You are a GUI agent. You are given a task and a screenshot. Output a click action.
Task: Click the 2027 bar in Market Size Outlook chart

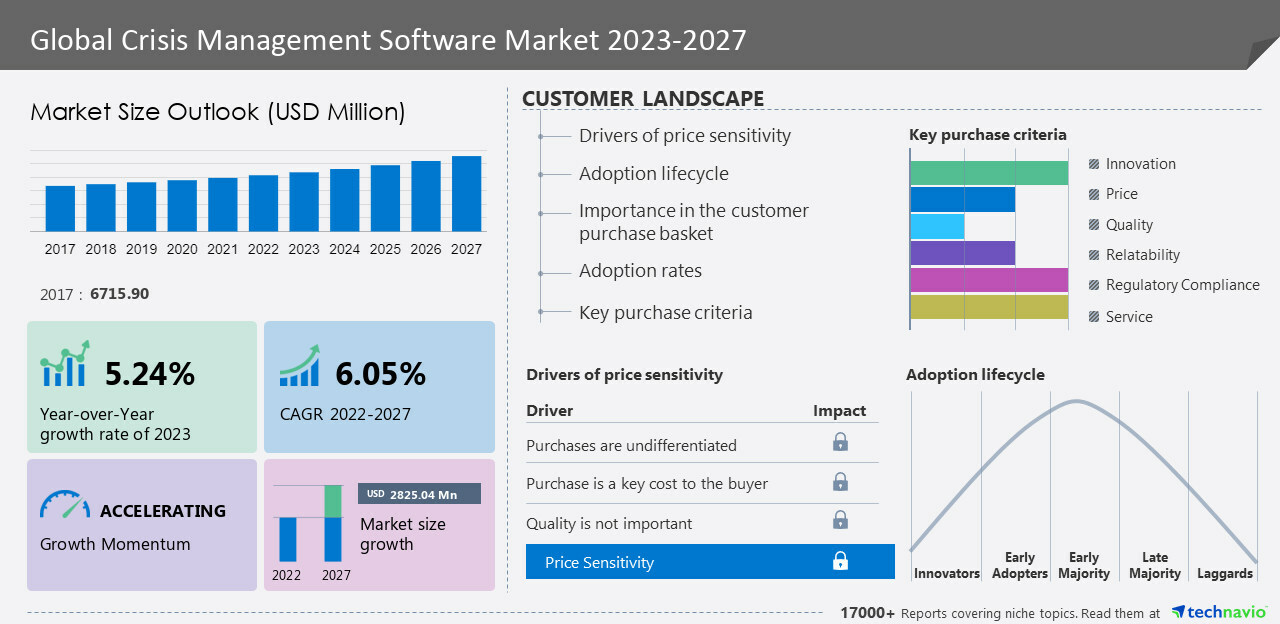point(465,195)
